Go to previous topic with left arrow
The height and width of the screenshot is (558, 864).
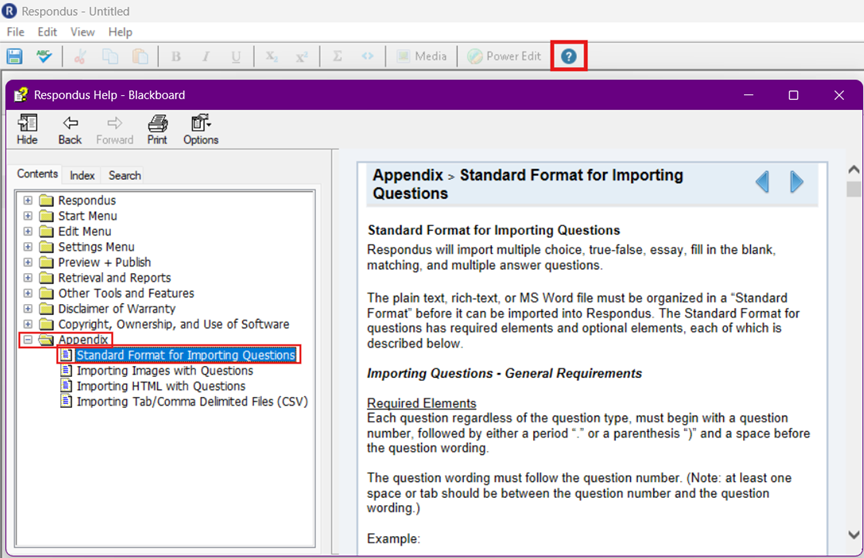(763, 182)
